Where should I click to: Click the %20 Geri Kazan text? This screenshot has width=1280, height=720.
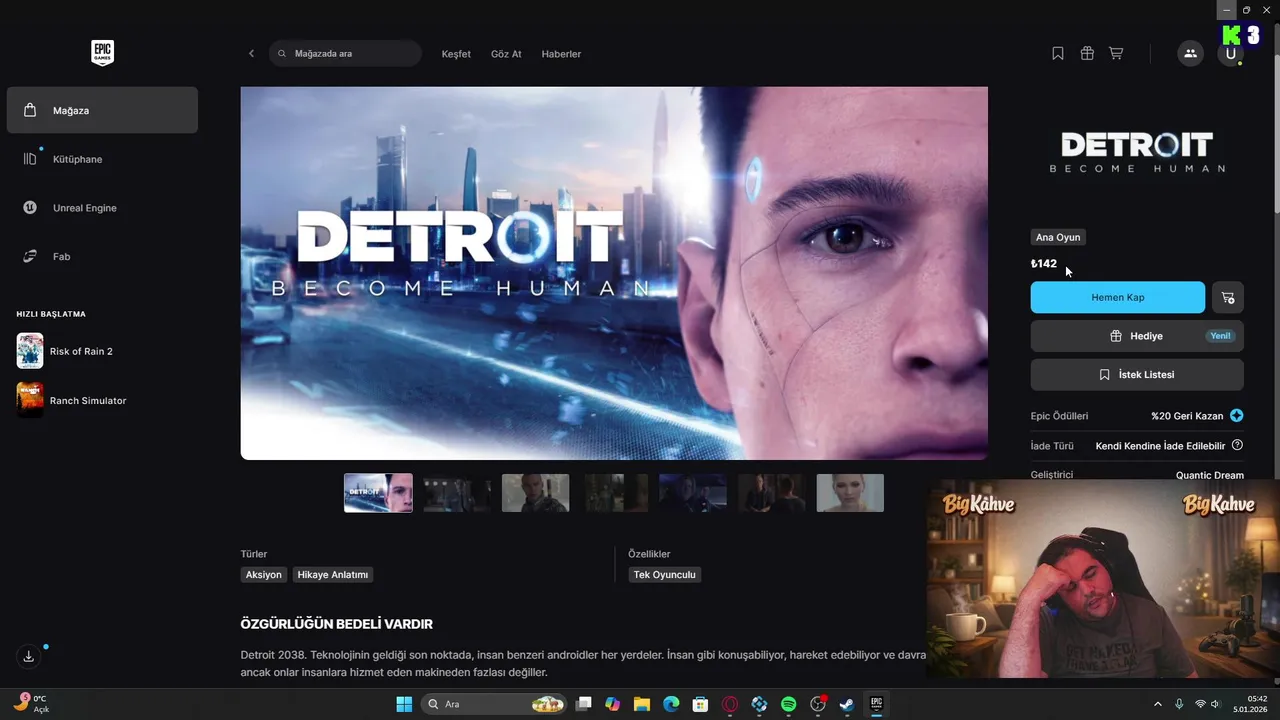tap(1187, 416)
